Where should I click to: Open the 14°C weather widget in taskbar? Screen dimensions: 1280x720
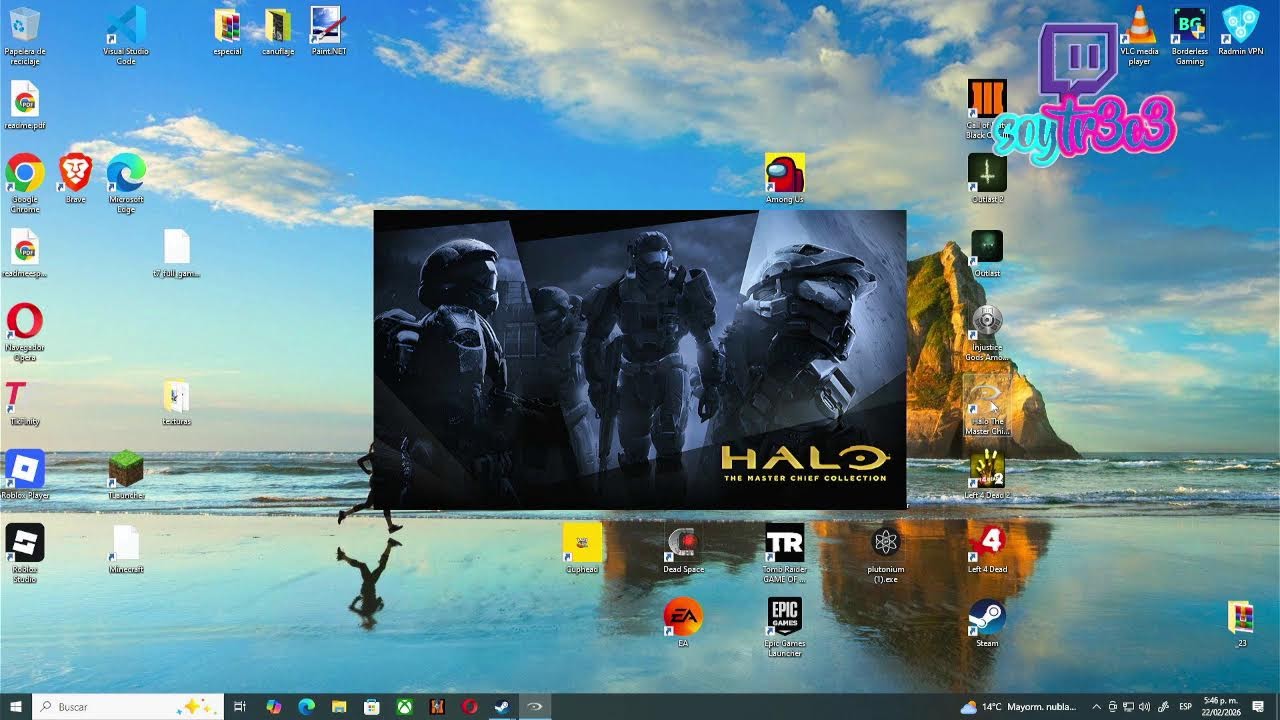(x=1017, y=707)
